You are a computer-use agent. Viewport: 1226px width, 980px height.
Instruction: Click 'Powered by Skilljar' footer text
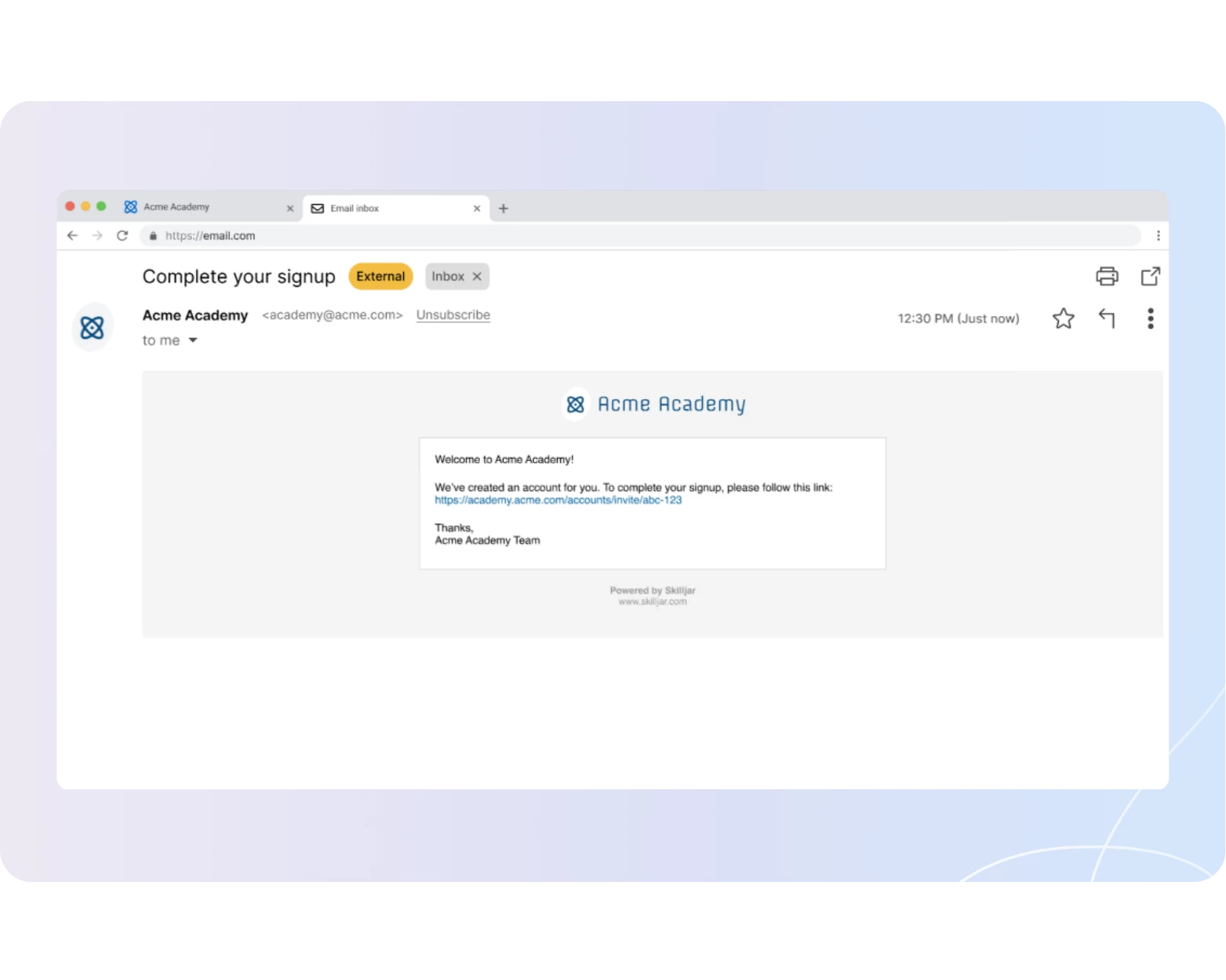(653, 590)
